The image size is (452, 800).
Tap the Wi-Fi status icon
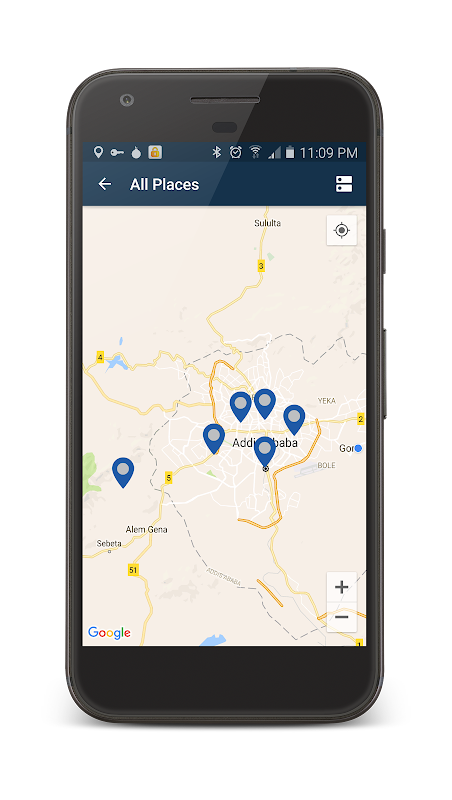click(x=255, y=152)
